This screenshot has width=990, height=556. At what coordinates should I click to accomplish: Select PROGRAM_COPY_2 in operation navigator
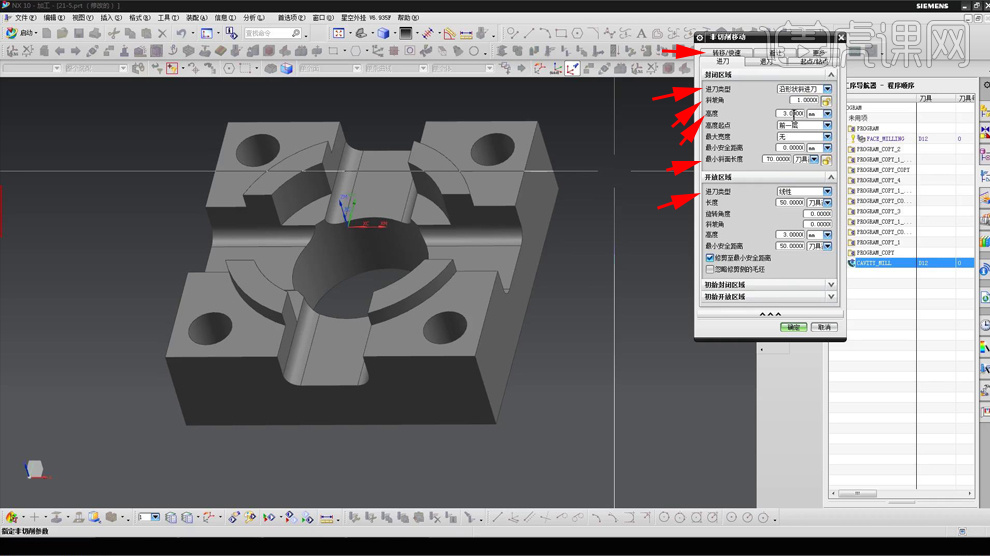[878, 149]
